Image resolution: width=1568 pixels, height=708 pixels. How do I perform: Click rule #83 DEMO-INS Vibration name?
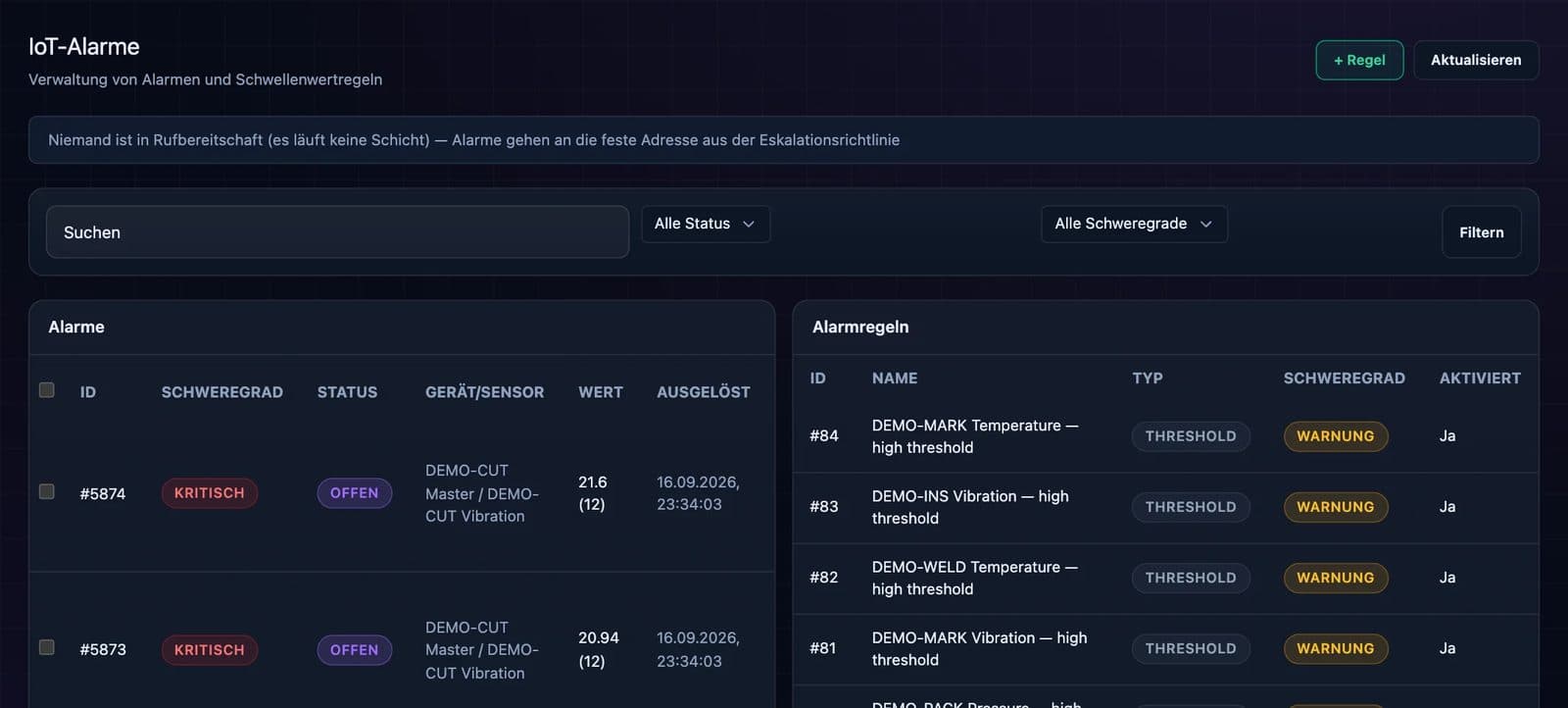click(970, 507)
